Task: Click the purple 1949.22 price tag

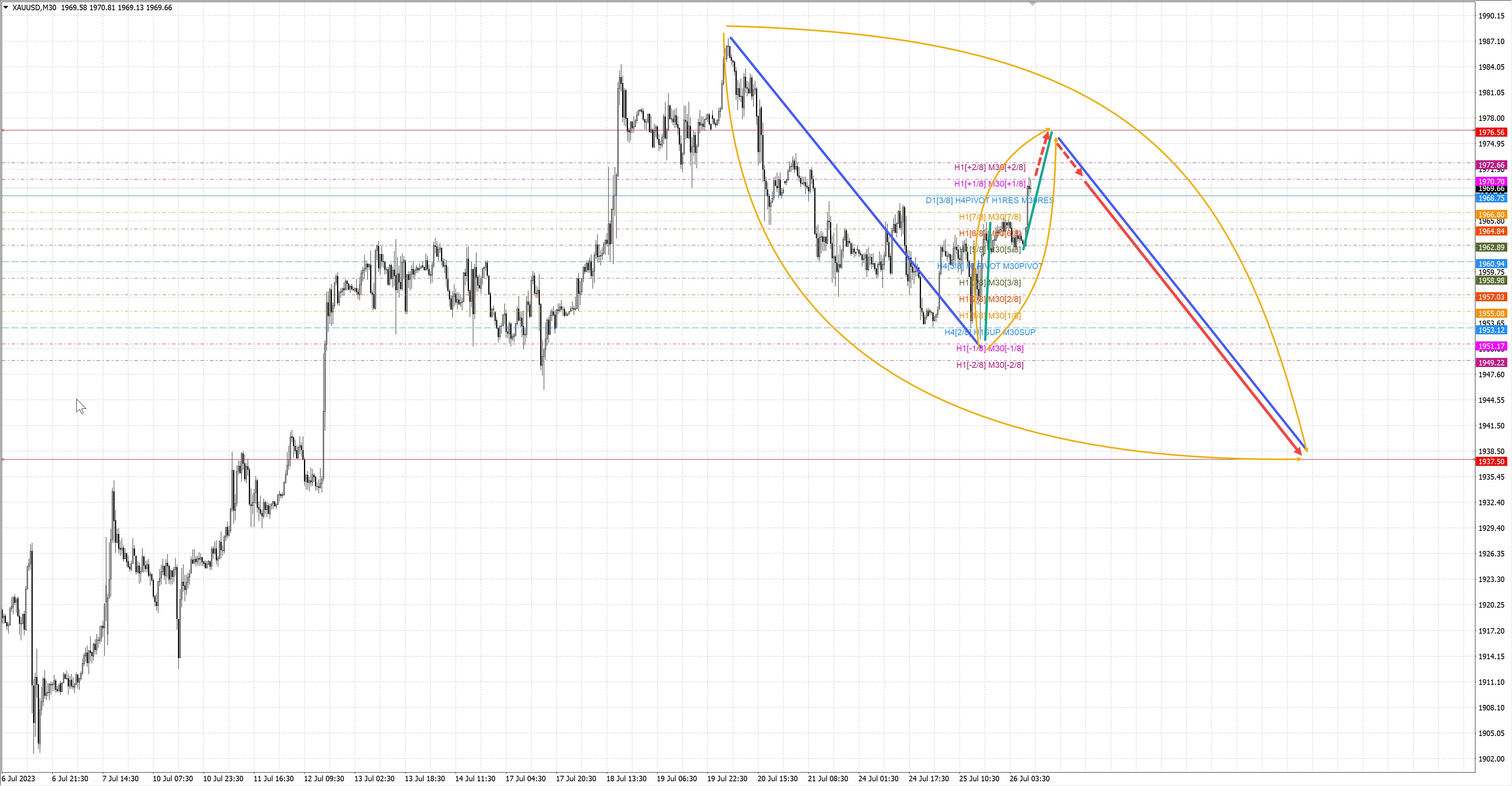Action: (x=1491, y=363)
